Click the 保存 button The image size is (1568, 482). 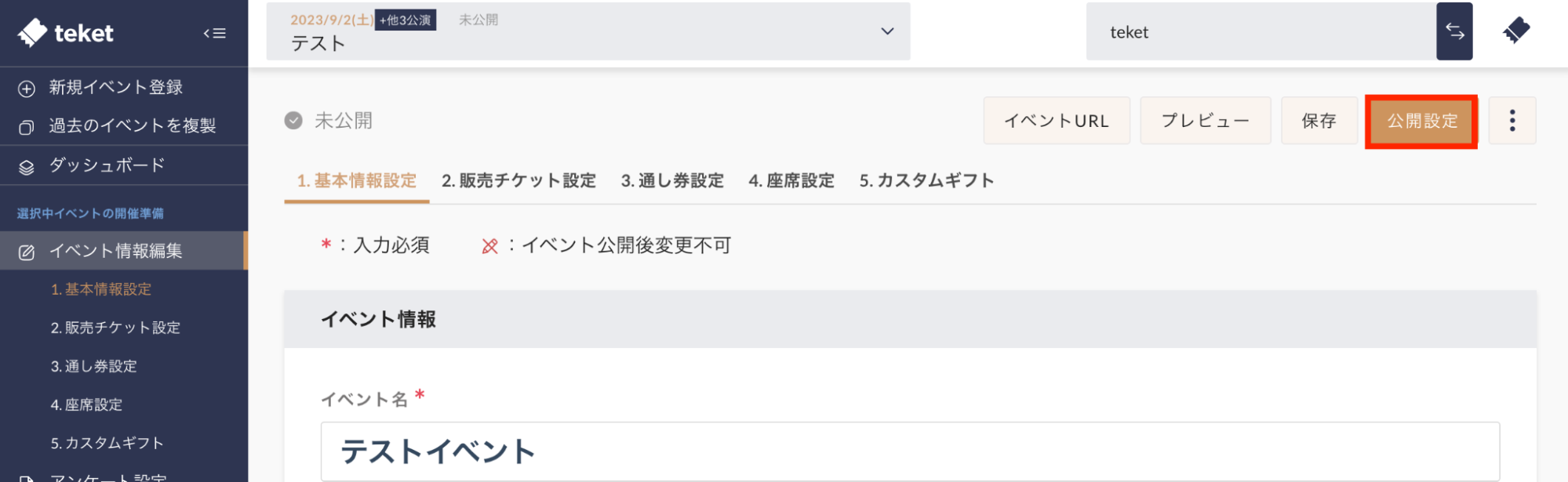point(1319,121)
